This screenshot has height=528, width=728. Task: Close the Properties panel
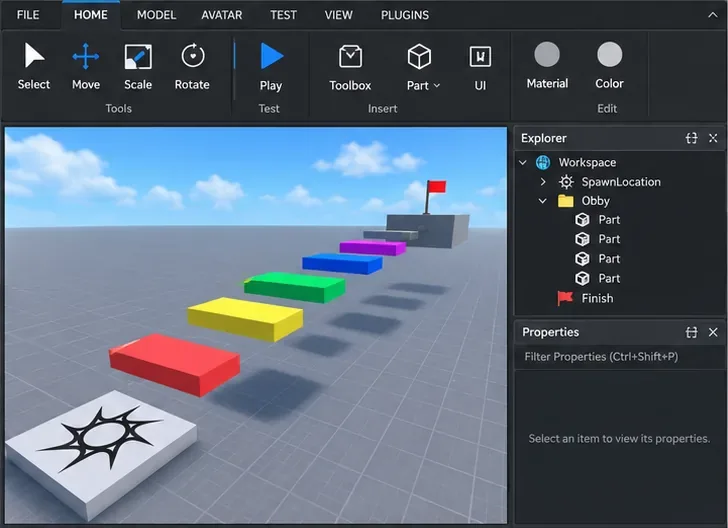click(x=713, y=332)
